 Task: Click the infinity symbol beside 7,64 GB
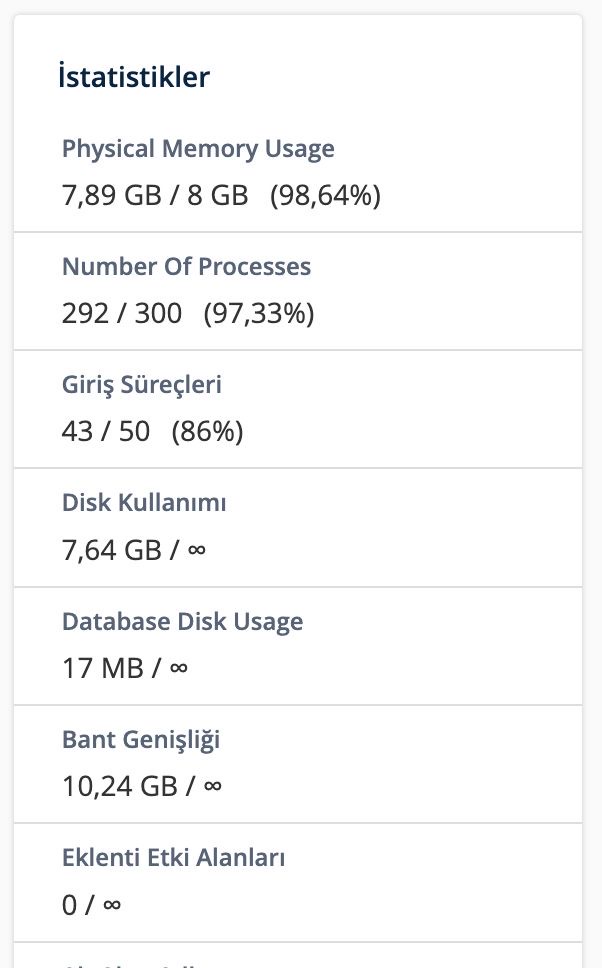pos(196,549)
